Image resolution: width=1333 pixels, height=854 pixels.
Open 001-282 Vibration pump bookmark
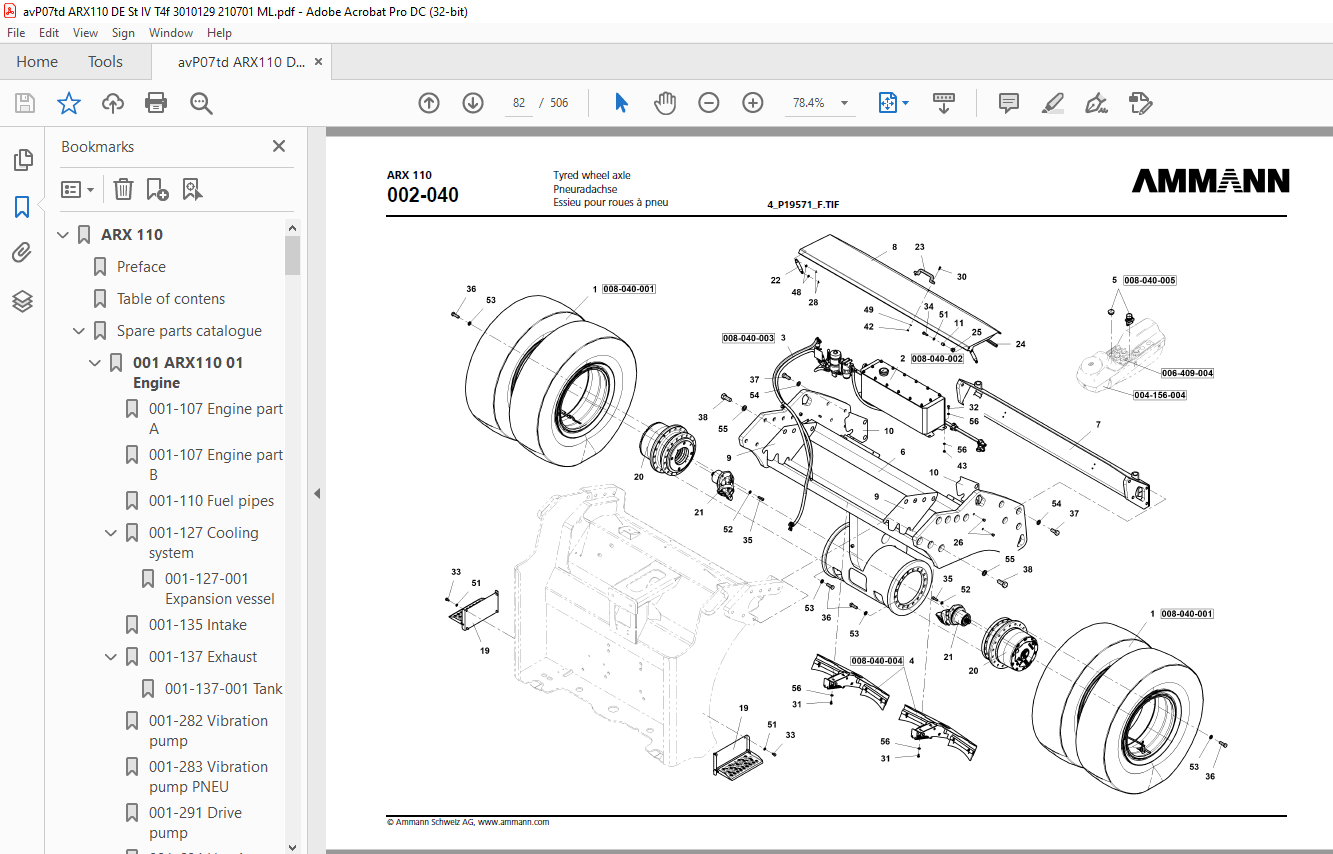208,731
